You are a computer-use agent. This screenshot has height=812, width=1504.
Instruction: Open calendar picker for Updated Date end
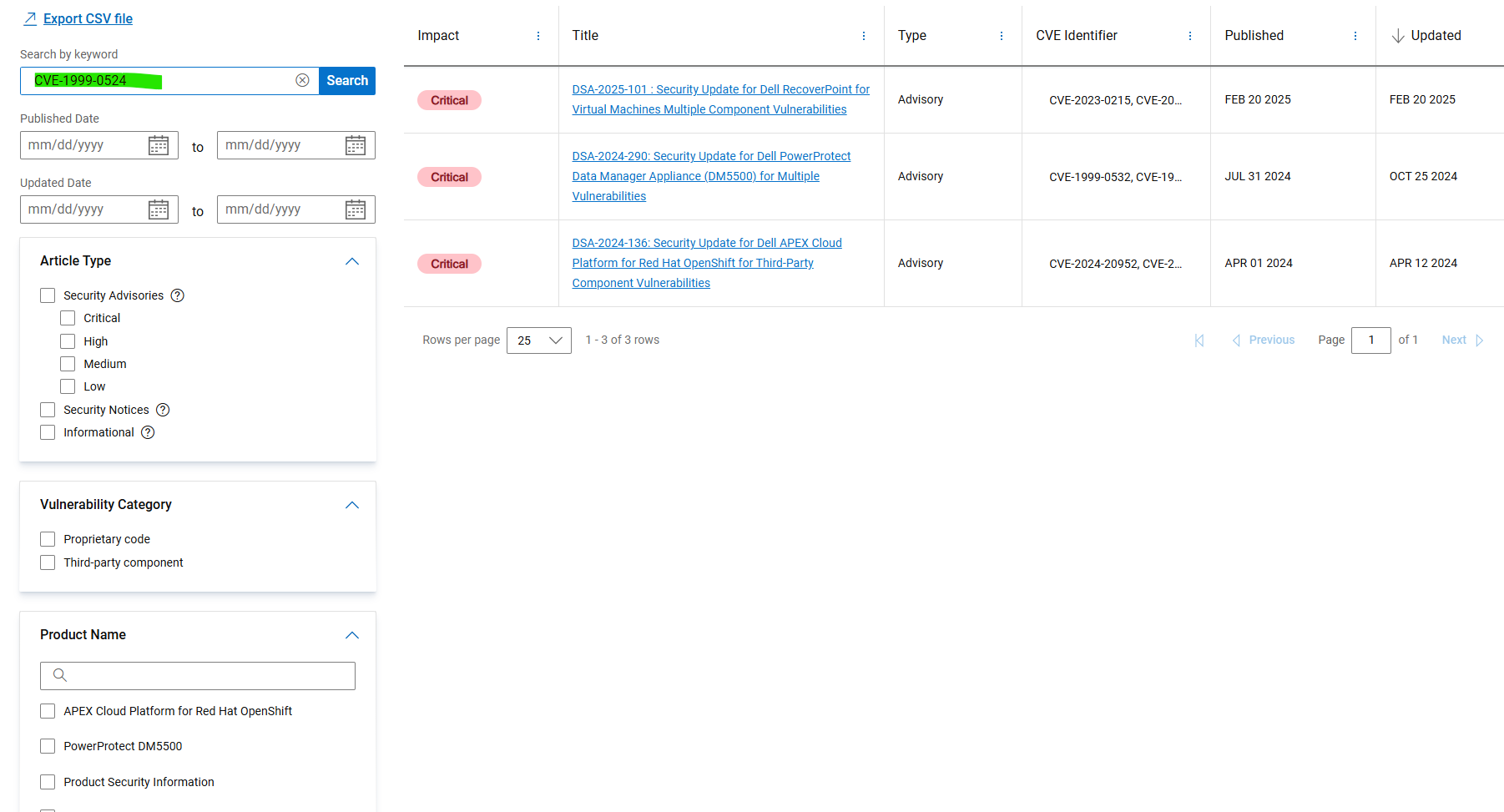tap(356, 209)
